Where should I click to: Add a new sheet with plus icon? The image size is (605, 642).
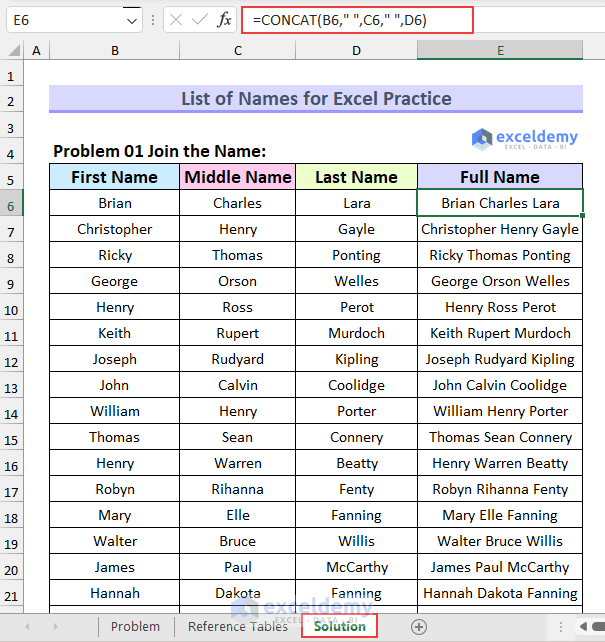coord(419,627)
